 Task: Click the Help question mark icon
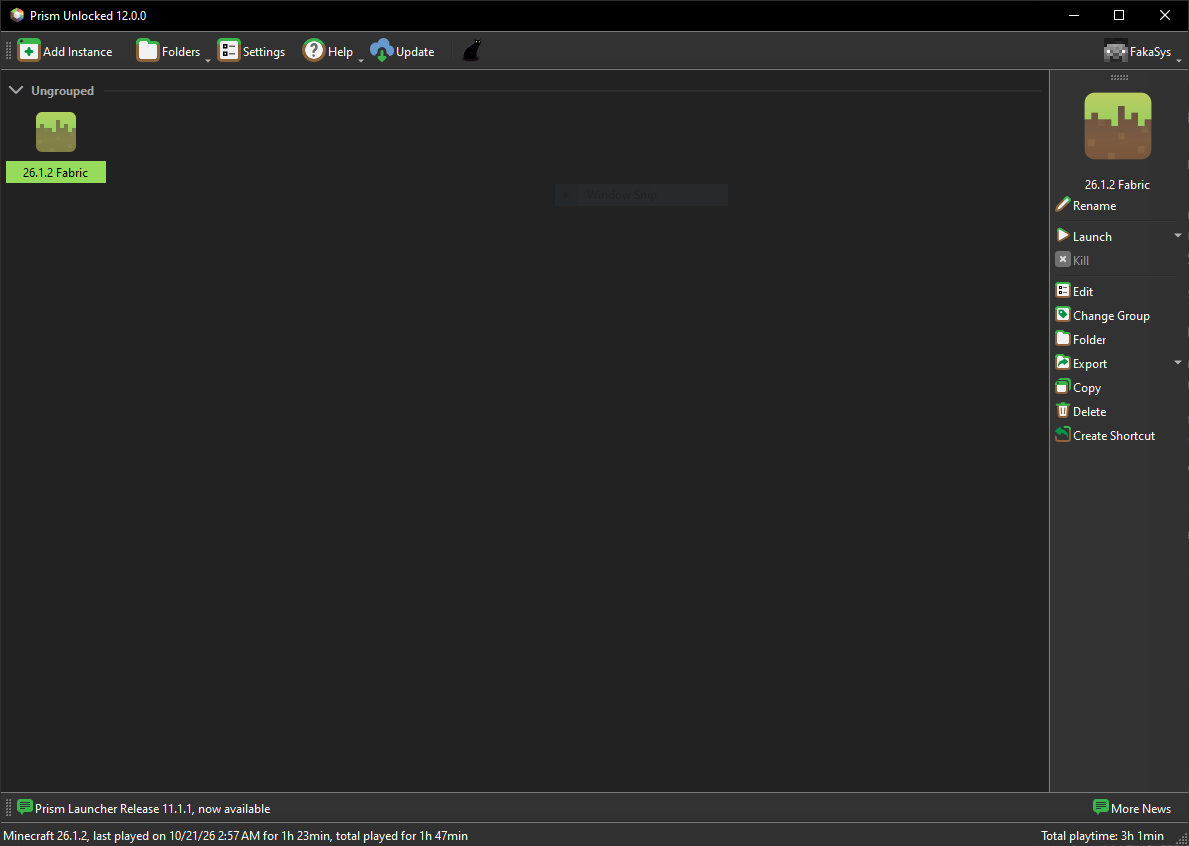(x=314, y=51)
